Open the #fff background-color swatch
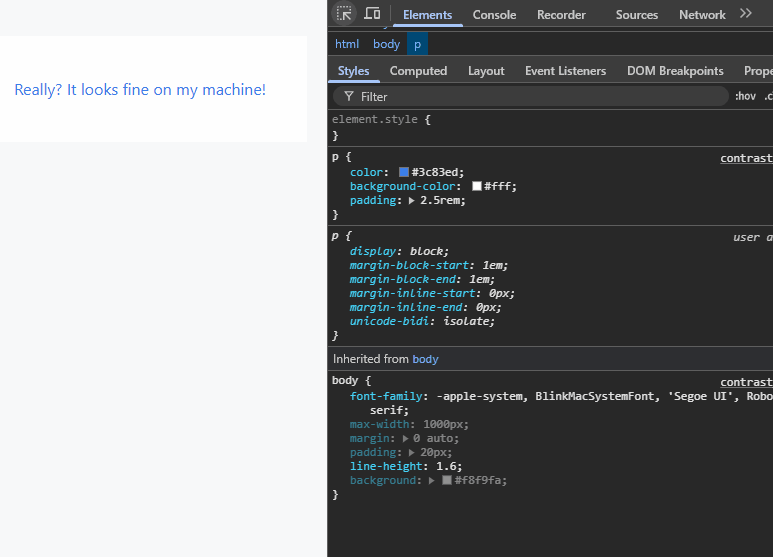Screen dimensions: 773x557 click(477, 186)
